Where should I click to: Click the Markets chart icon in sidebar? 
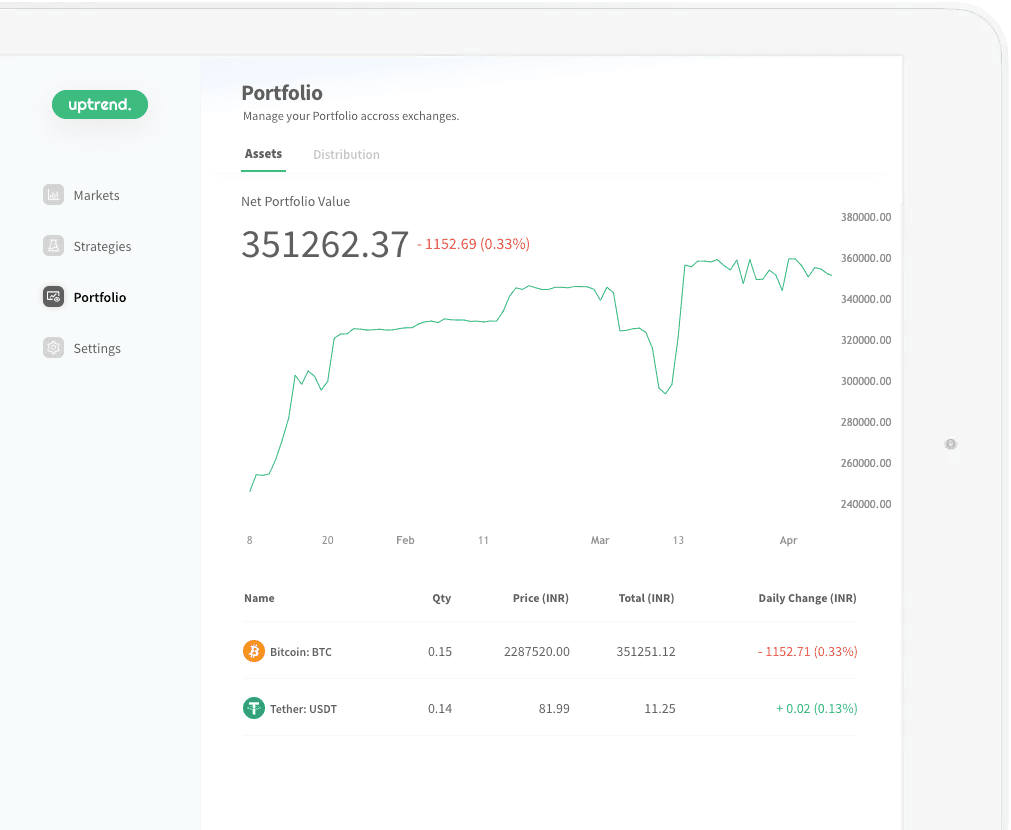53,195
